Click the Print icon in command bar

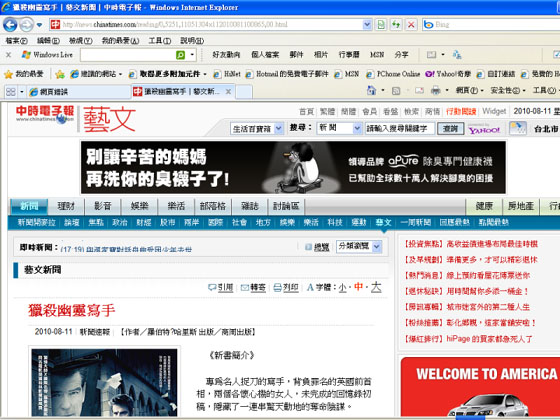[x=435, y=91]
